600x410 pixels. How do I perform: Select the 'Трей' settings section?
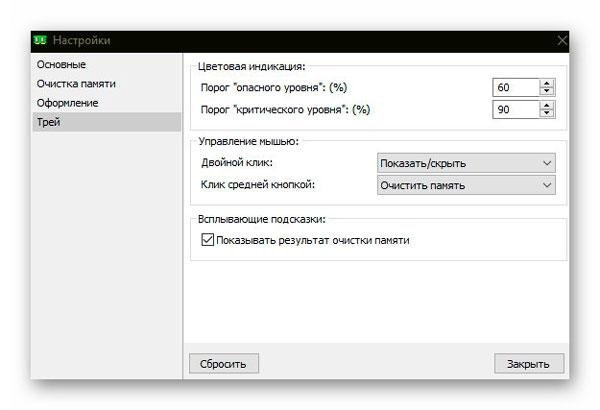(107, 122)
